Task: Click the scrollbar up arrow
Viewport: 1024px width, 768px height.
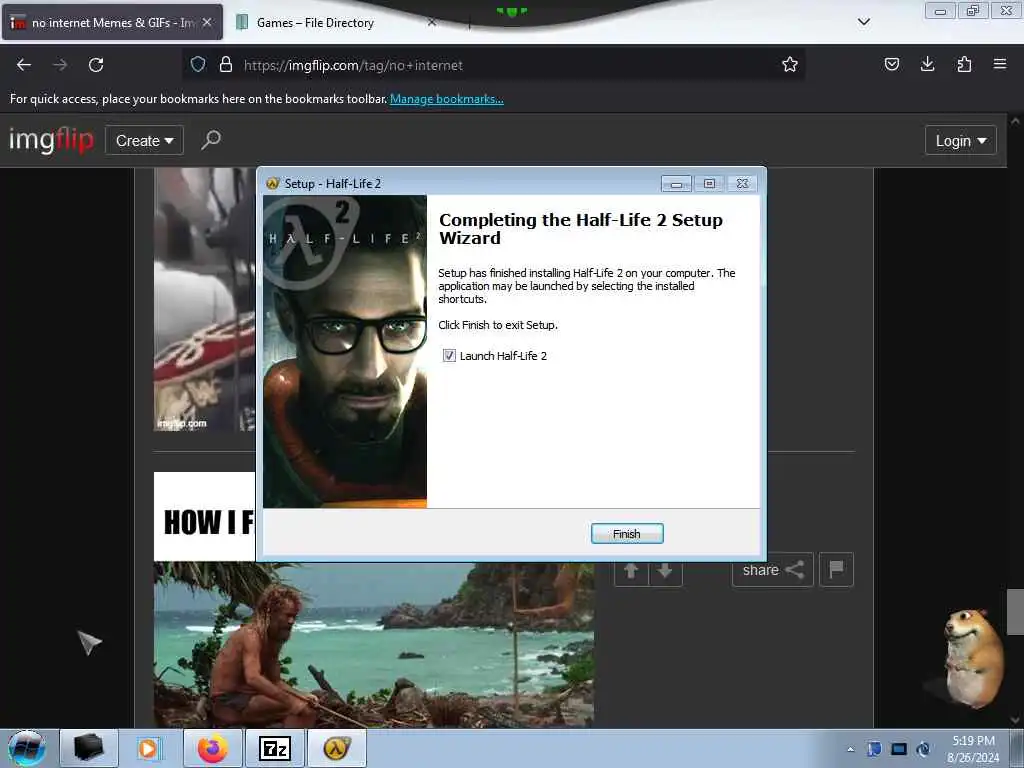Action: pyautogui.click(x=1015, y=121)
